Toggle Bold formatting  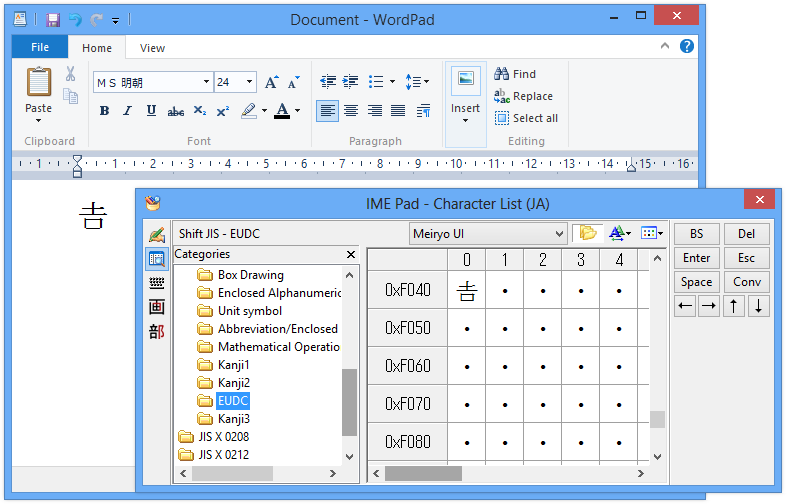pyautogui.click(x=104, y=111)
